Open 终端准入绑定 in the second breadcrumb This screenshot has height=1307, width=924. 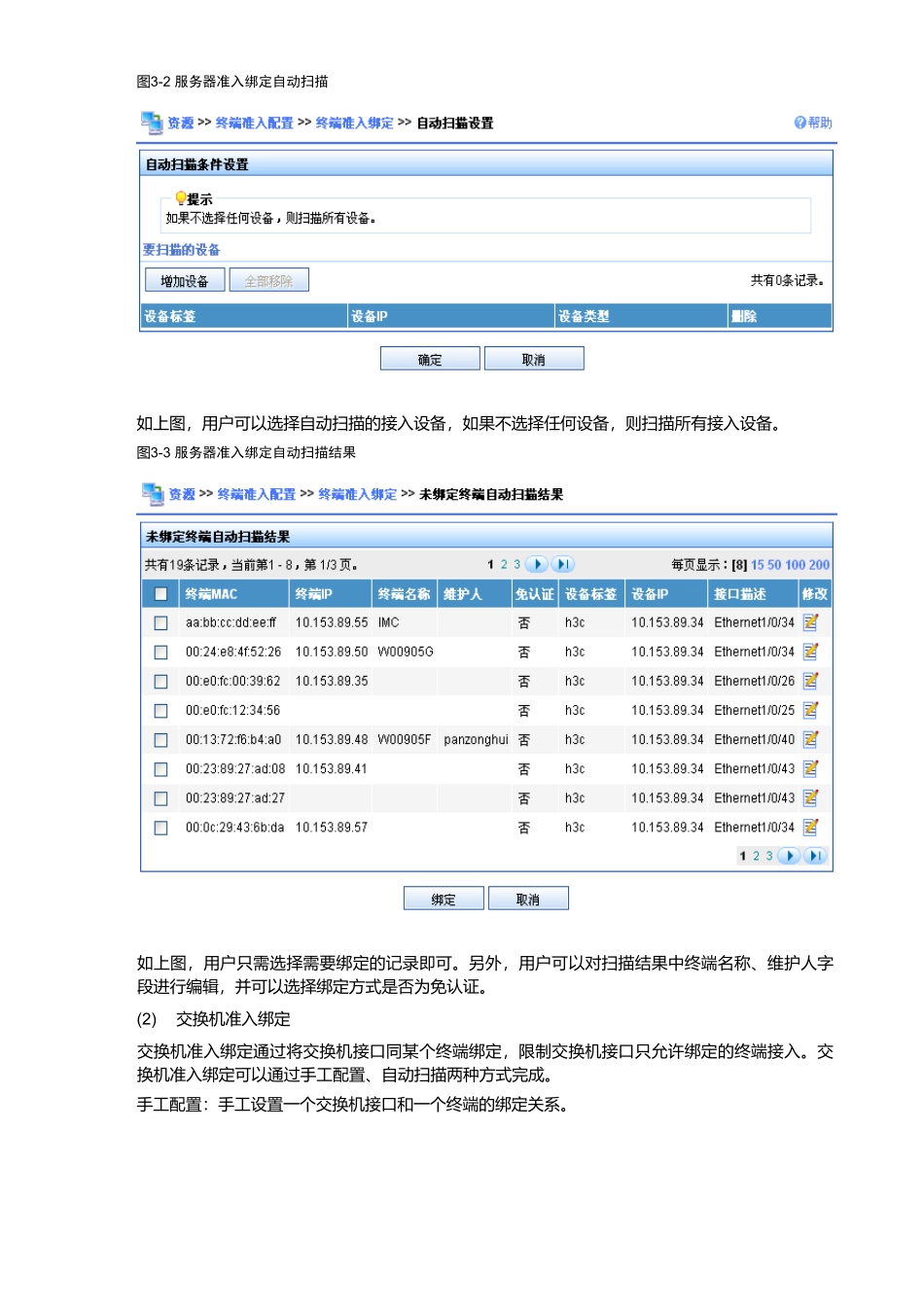click(x=358, y=494)
